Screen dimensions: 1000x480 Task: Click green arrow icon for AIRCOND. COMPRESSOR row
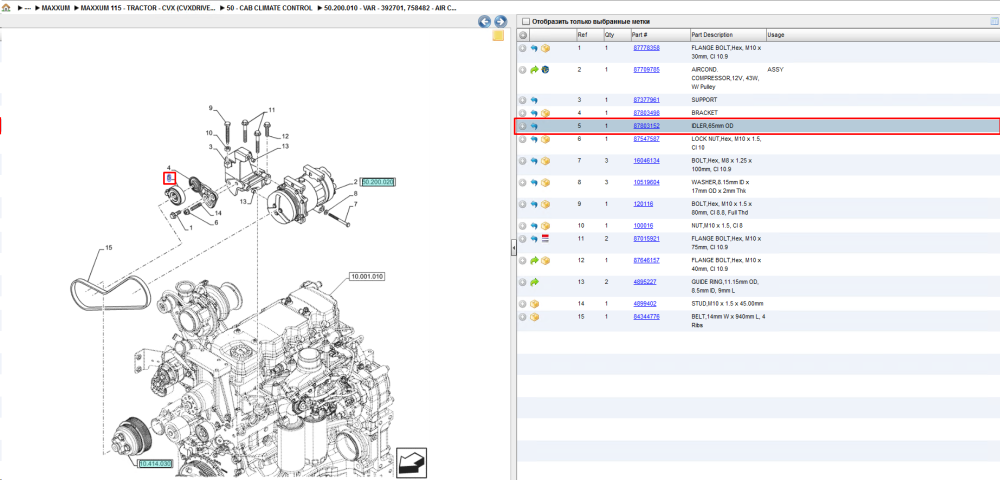coord(534,69)
